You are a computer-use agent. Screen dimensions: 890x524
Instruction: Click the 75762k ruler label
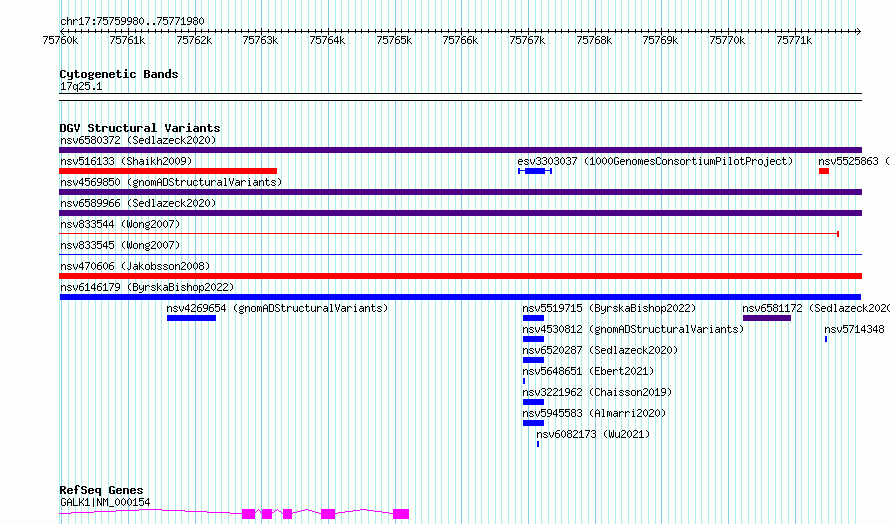pyautogui.click(x=194, y=40)
